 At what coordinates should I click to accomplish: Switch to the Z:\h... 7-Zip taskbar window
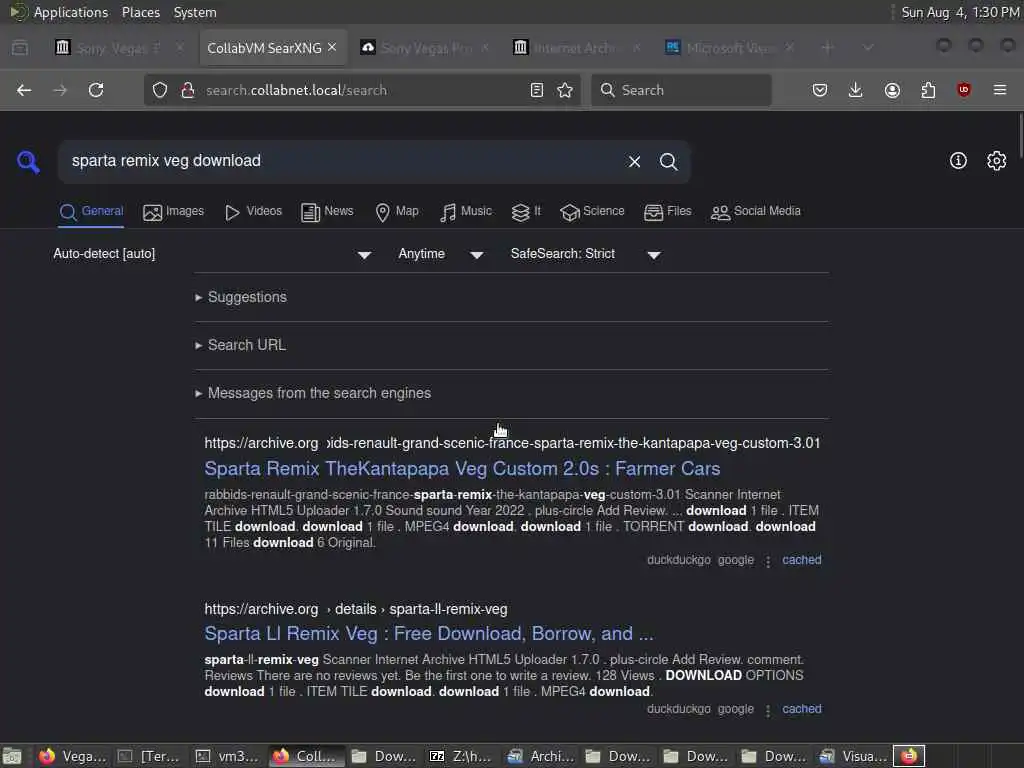462,756
